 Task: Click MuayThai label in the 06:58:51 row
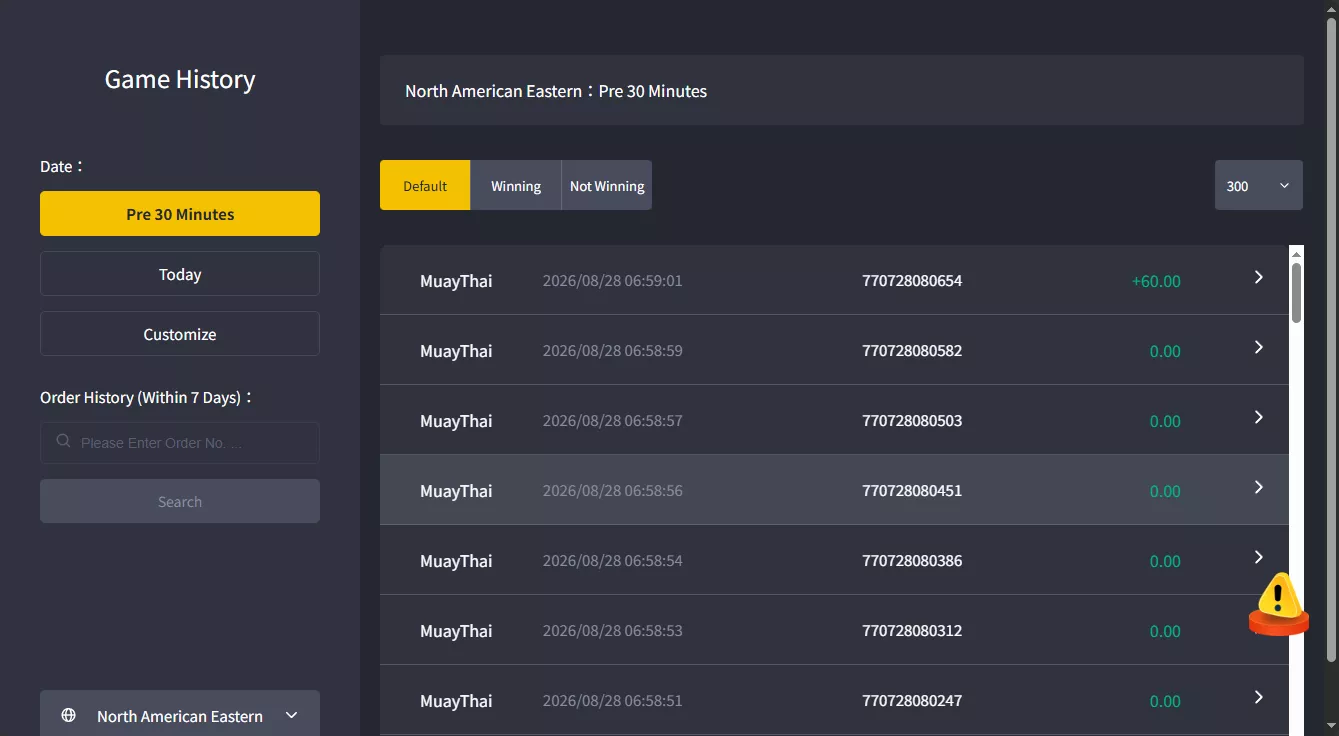click(x=456, y=701)
